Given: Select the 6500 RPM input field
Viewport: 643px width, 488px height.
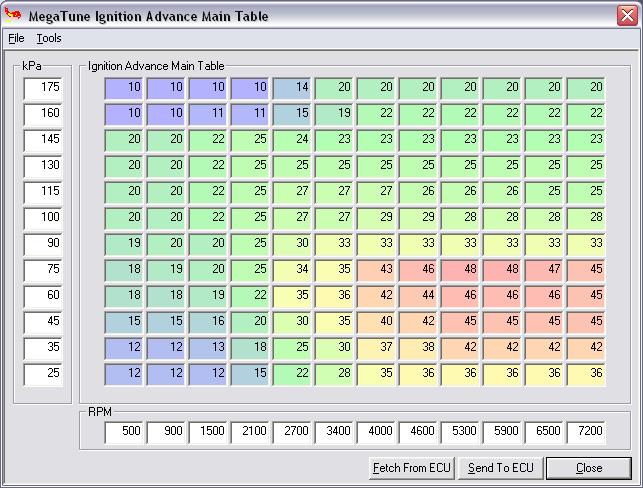Looking at the screenshot, I should click(x=544, y=432).
